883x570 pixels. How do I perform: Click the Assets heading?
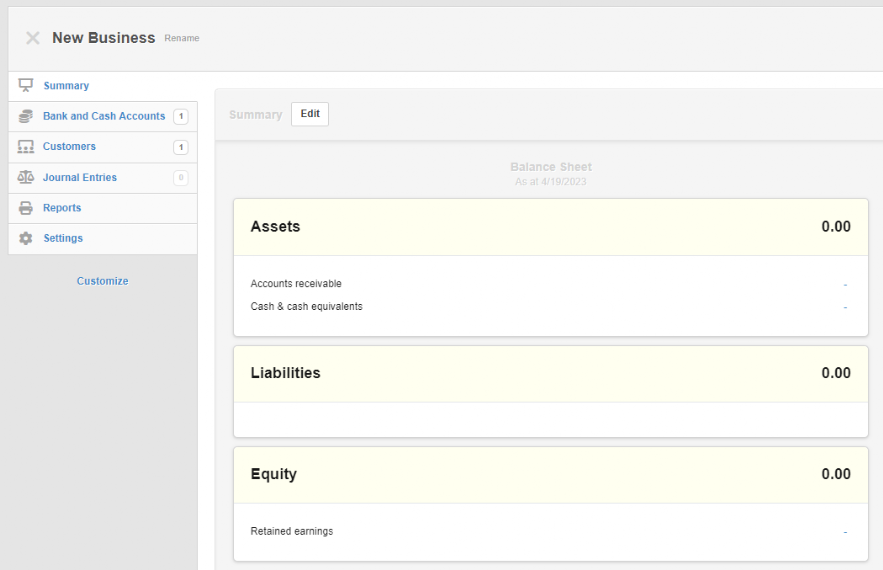coord(275,226)
